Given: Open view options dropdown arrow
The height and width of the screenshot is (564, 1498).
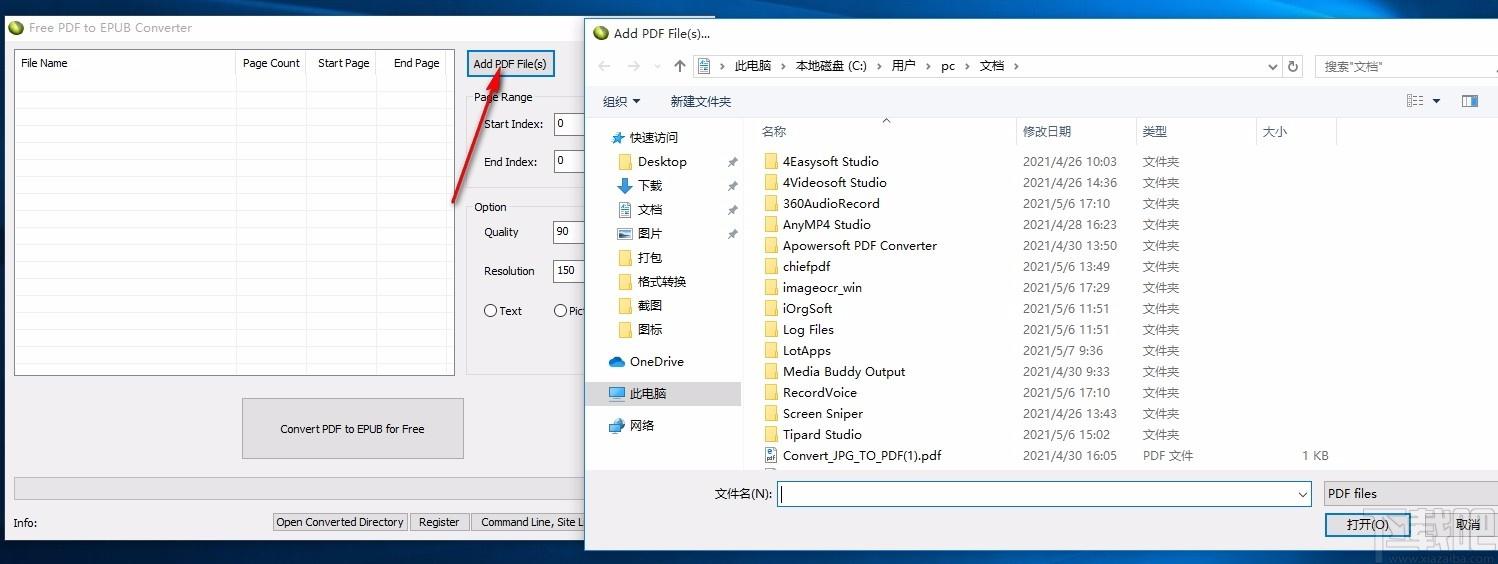Looking at the screenshot, I should coord(1436,101).
